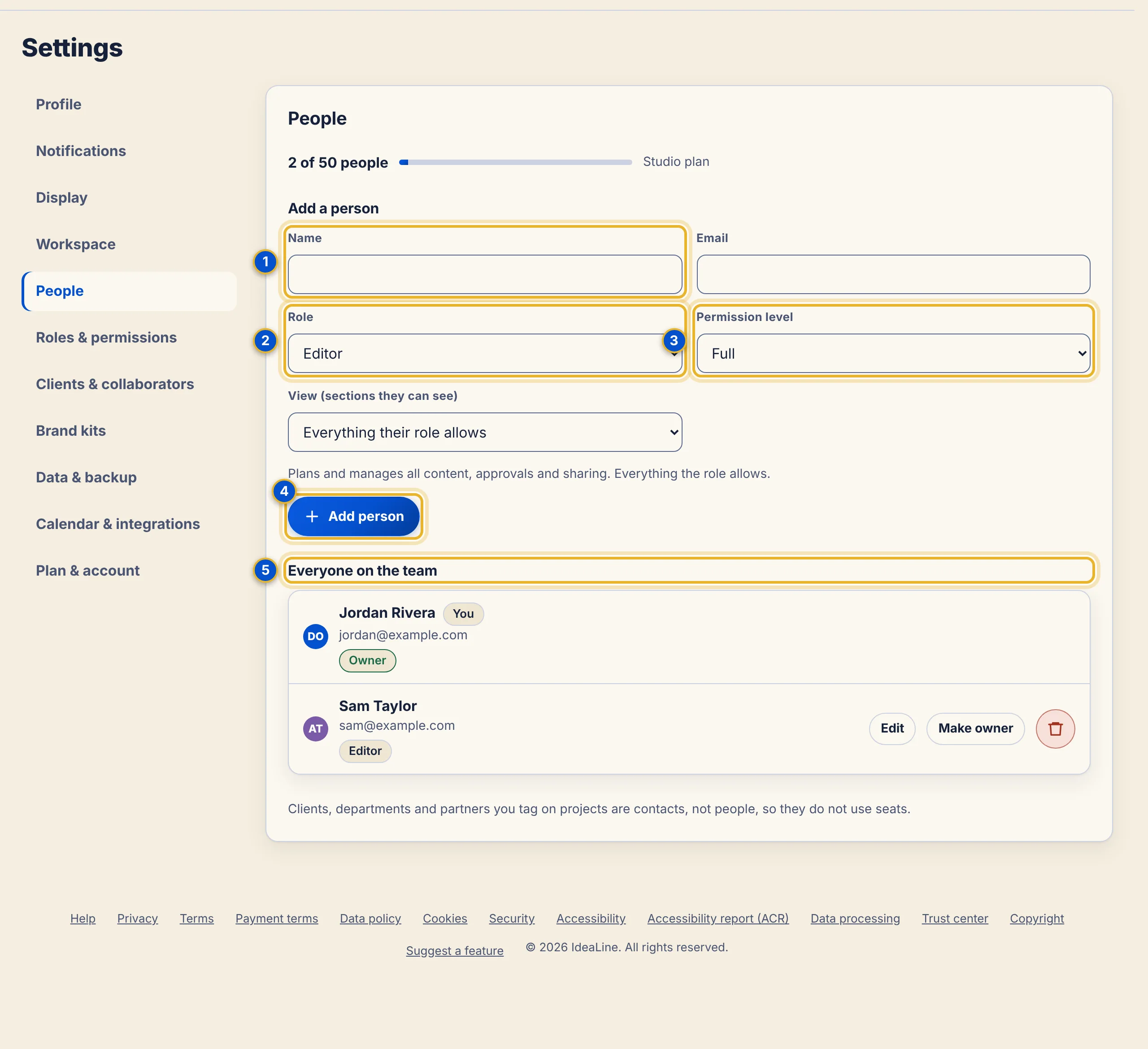Click Suggest a feature link

pos(454,950)
